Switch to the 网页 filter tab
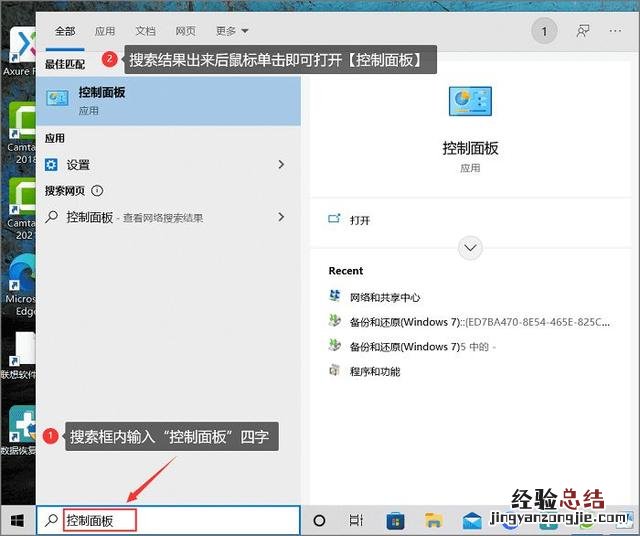The width and height of the screenshot is (640, 536). (x=187, y=32)
